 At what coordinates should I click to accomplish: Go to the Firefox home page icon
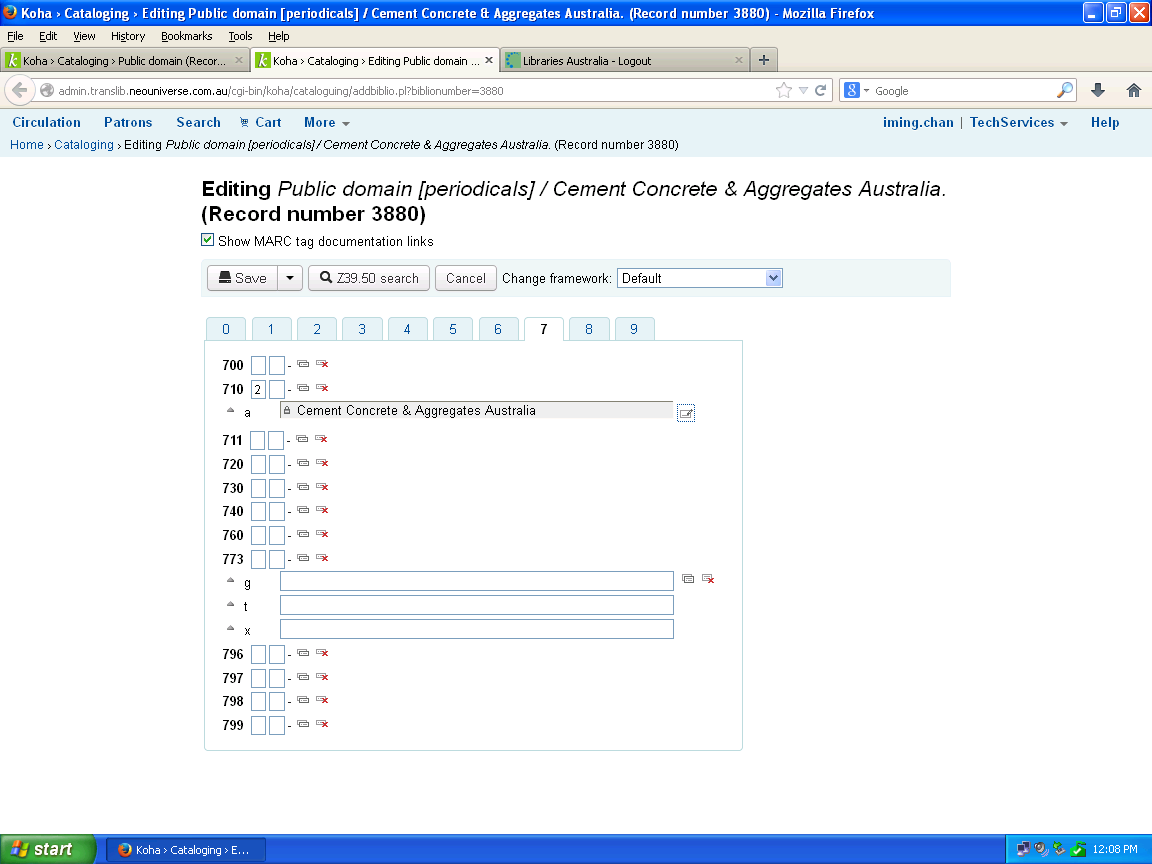coord(1134,90)
